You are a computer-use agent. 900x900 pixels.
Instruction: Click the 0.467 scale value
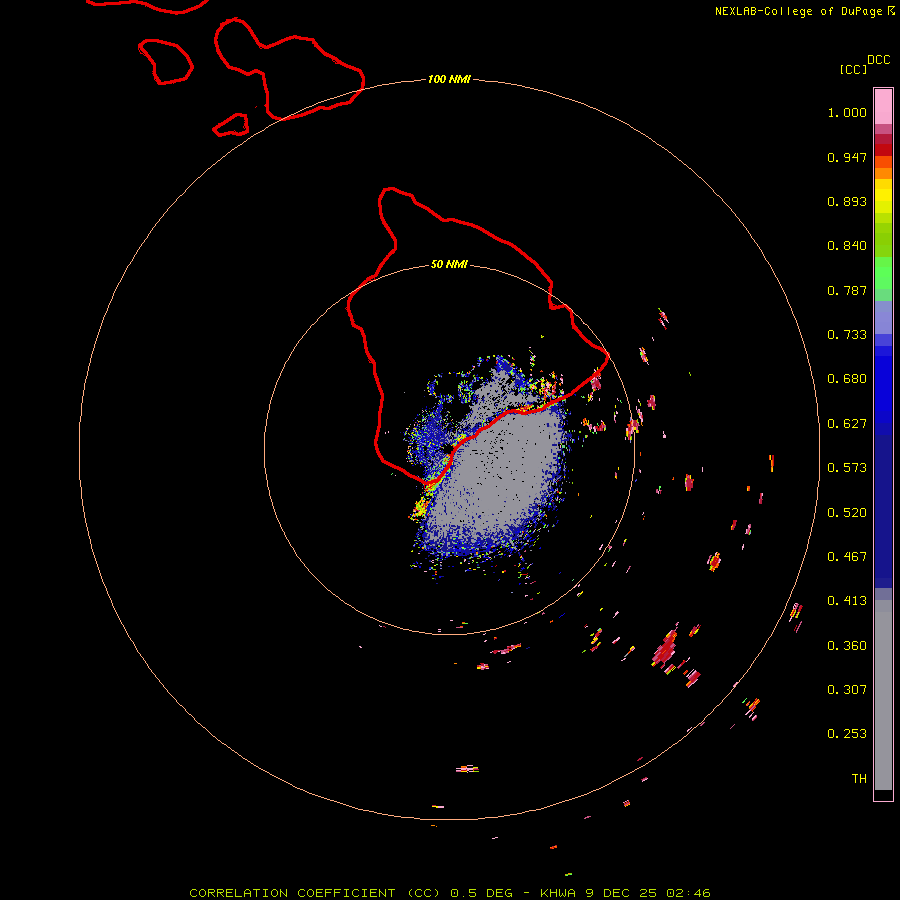(847, 557)
